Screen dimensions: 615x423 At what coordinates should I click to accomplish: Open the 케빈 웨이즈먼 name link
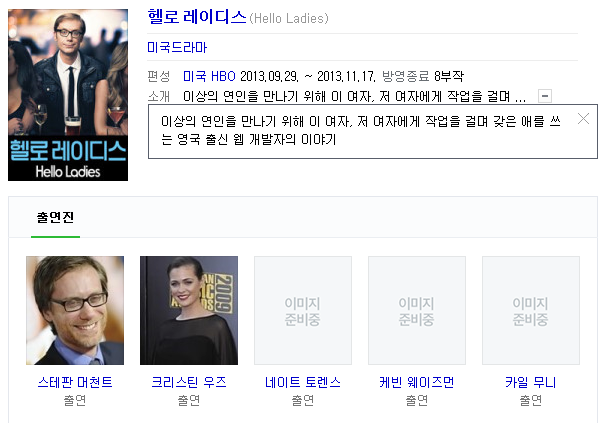pyautogui.click(x=417, y=382)
